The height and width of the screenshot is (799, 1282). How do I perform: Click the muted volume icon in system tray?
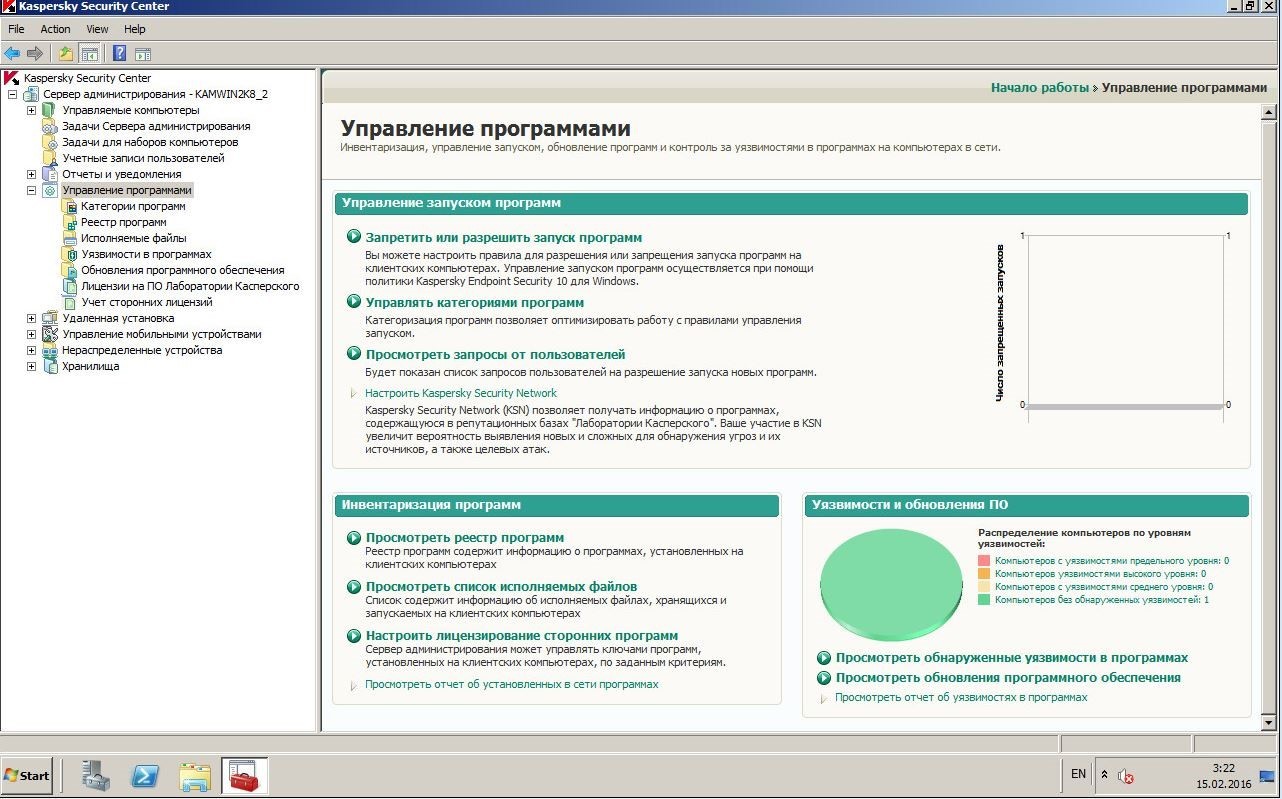point(1125,775)
